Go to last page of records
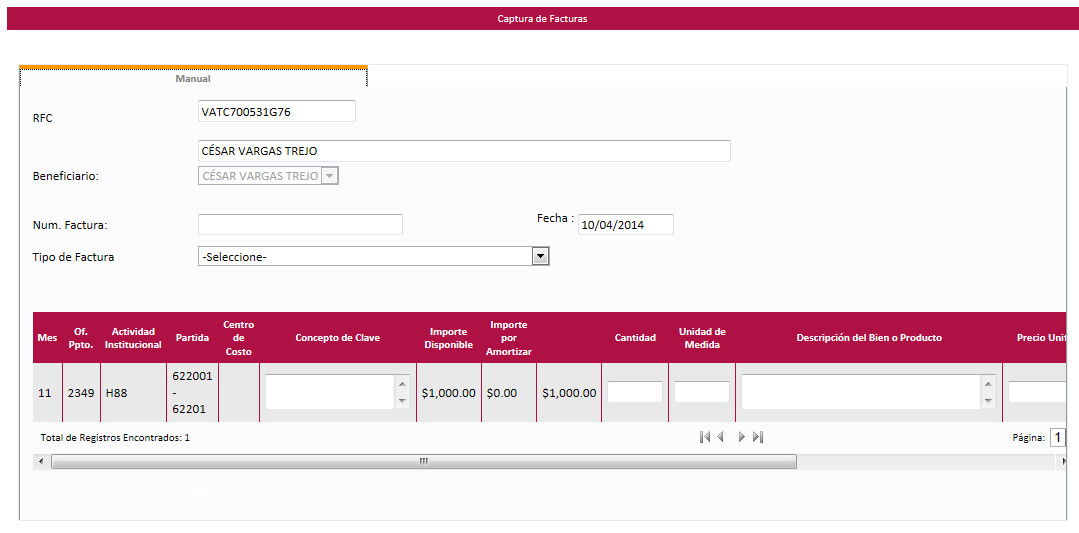This screenshot has height=533, width=1079. (758, 437)
